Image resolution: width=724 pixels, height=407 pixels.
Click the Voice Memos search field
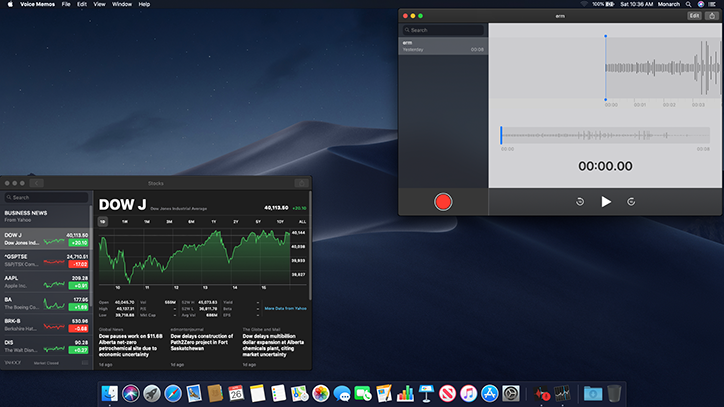(x=443, y=30)
